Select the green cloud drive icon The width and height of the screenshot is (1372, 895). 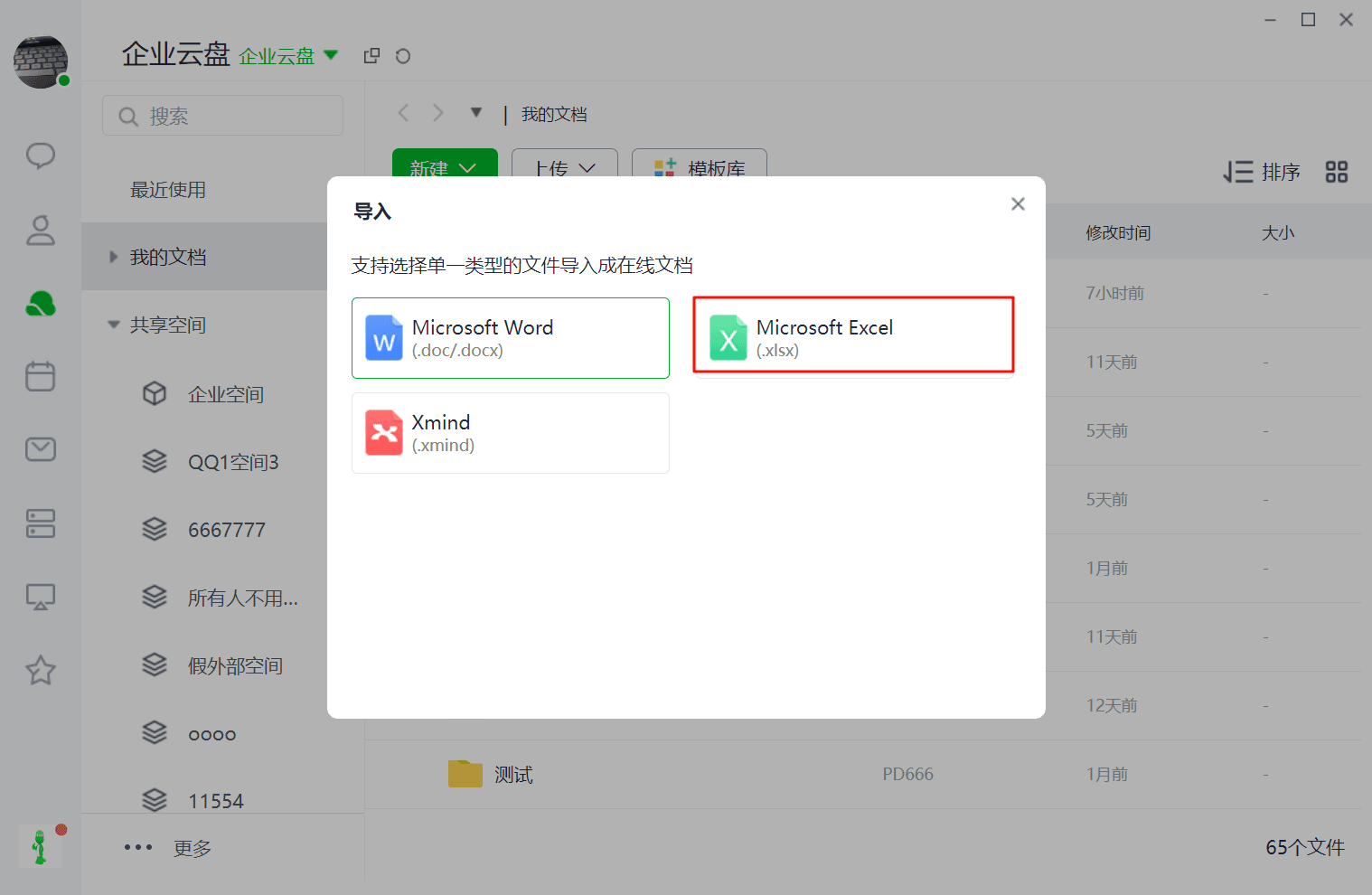pos(41,304)
